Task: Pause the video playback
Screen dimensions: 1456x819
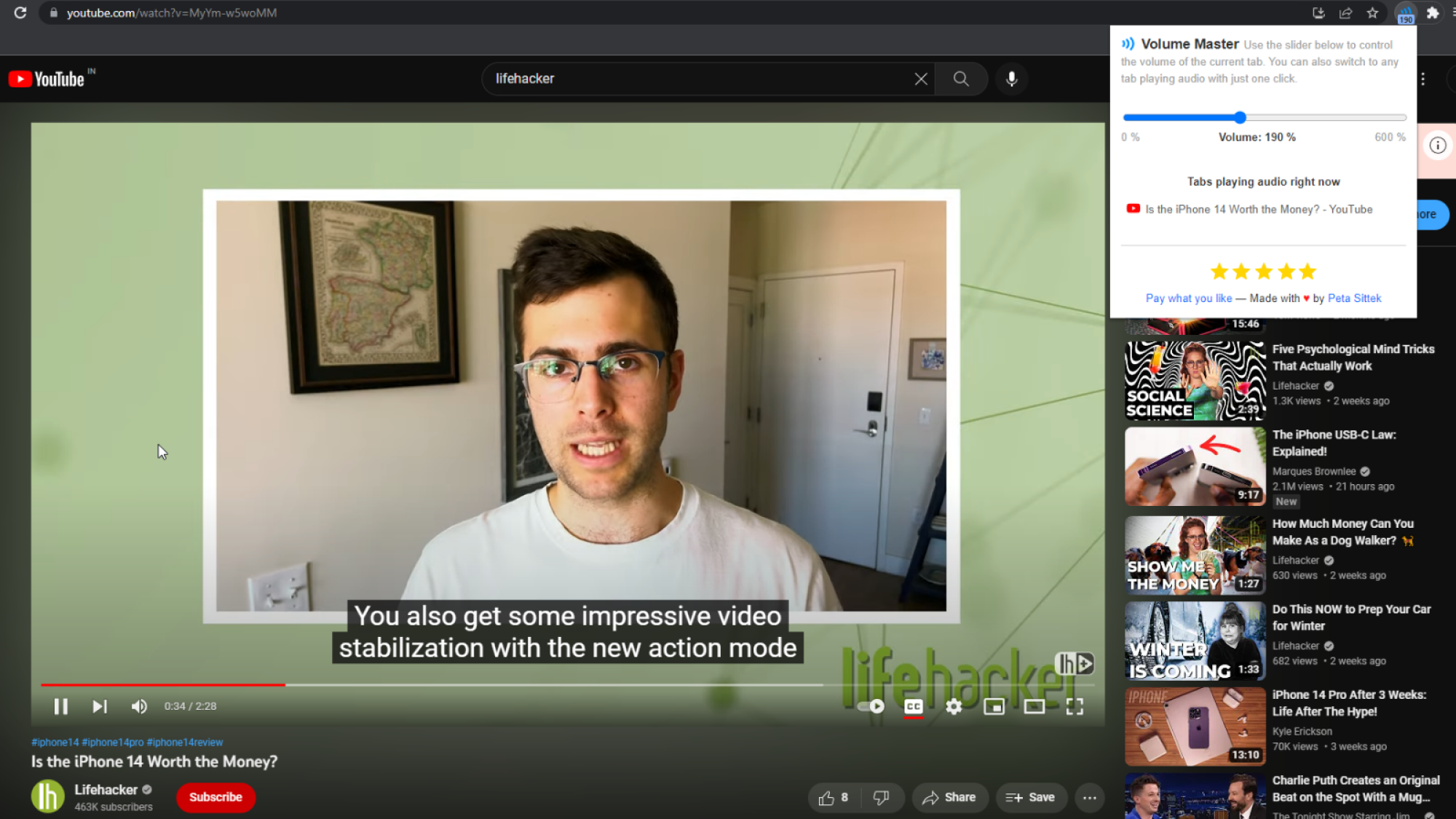Action: coord(61,706)
